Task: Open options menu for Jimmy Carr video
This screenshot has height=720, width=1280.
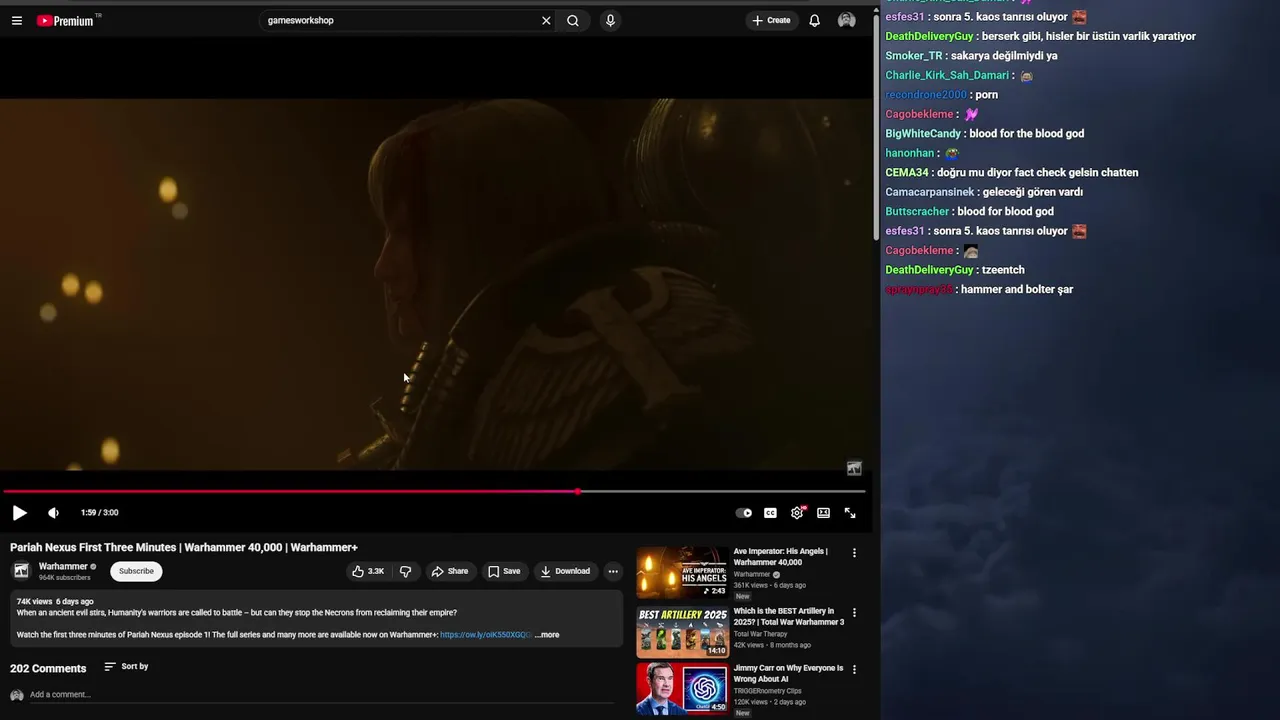Action: 854,669
